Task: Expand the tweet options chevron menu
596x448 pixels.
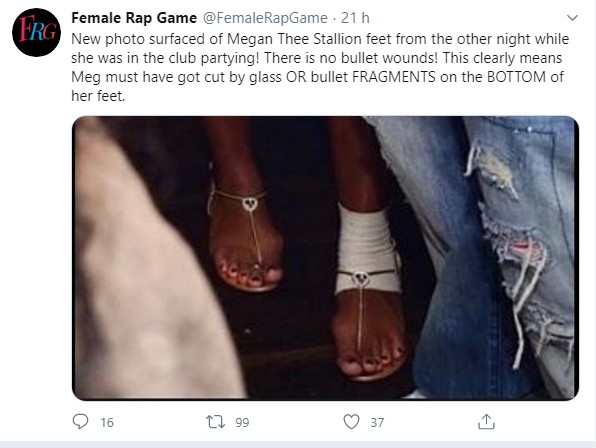Action: click(x=572, y=18)
